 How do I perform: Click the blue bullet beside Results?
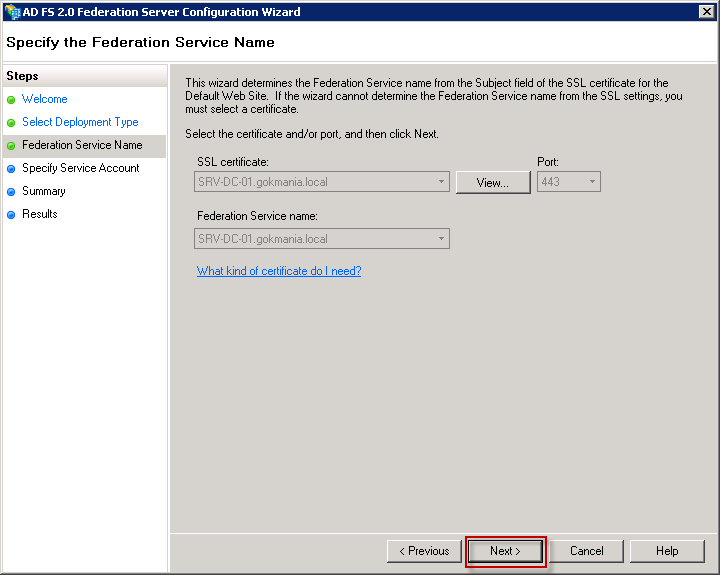click(x=11, y=215)
